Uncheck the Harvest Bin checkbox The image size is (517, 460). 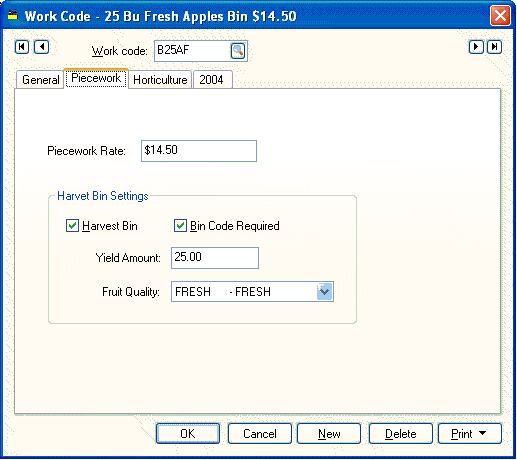coord(72,226)
